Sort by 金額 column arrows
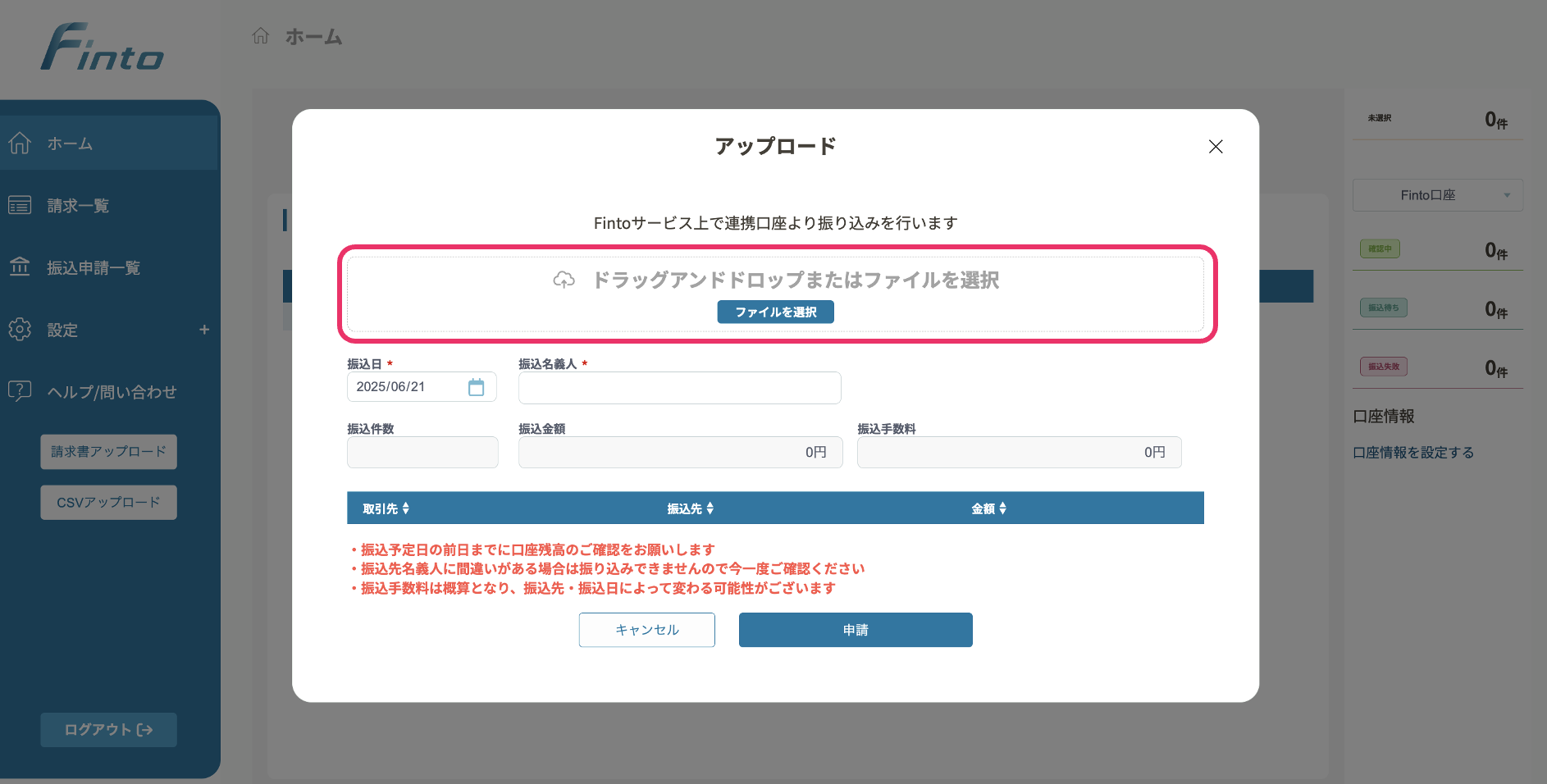Viewport: 1547px width, 784px height. pyautogui.click(x=1002, y=508)
